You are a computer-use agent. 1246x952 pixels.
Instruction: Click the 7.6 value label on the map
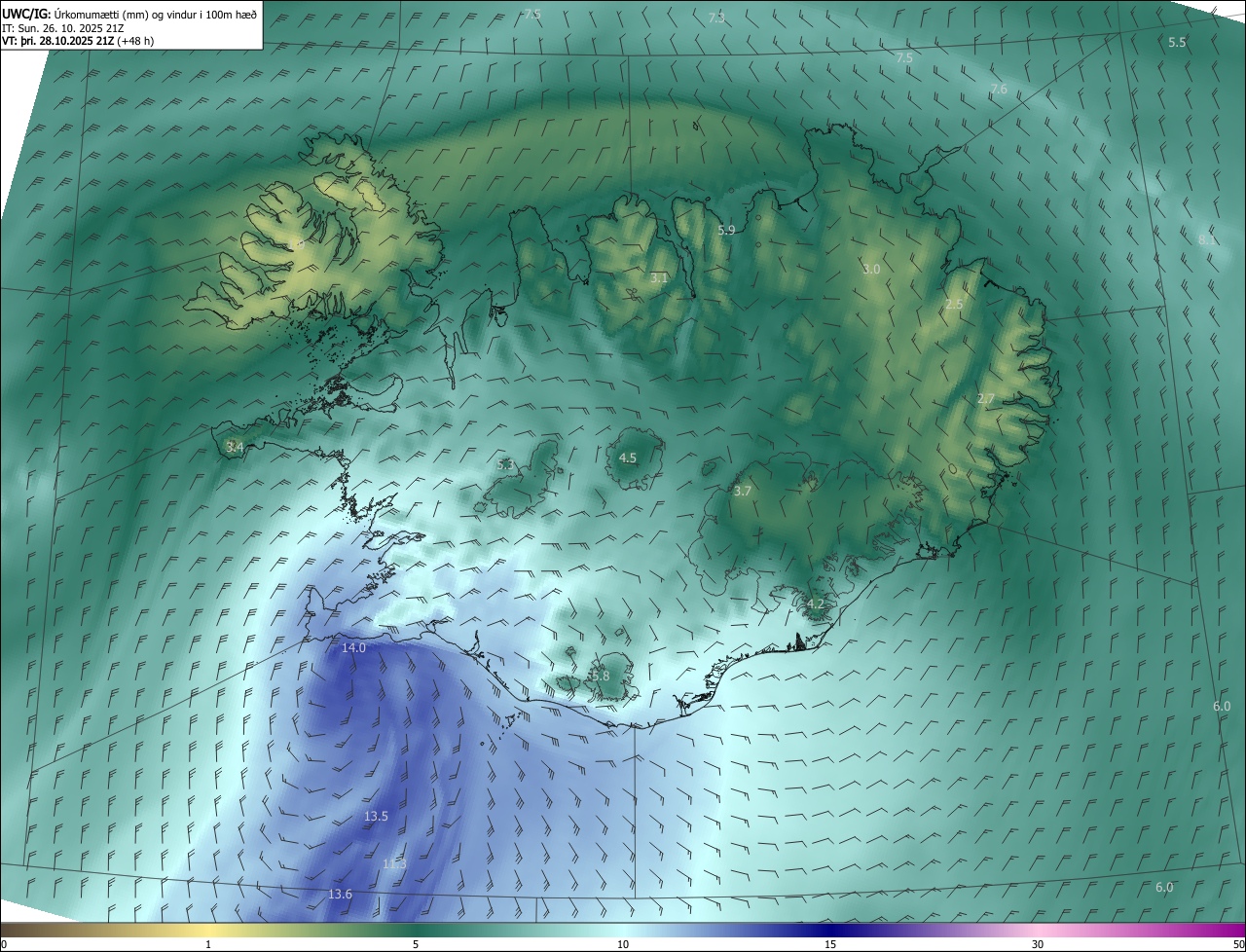tap(999, 90)
